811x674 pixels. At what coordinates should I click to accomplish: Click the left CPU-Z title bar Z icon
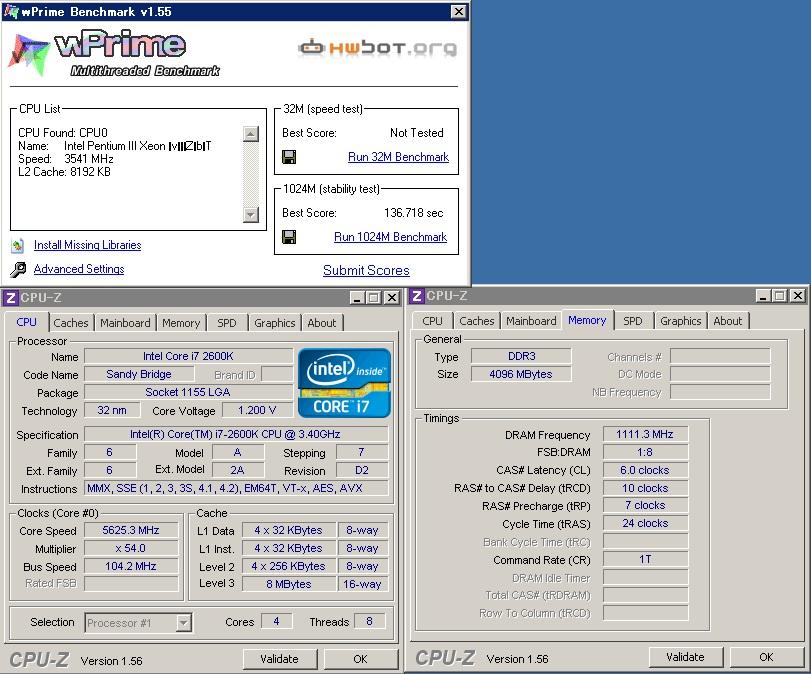coord(10,298)
